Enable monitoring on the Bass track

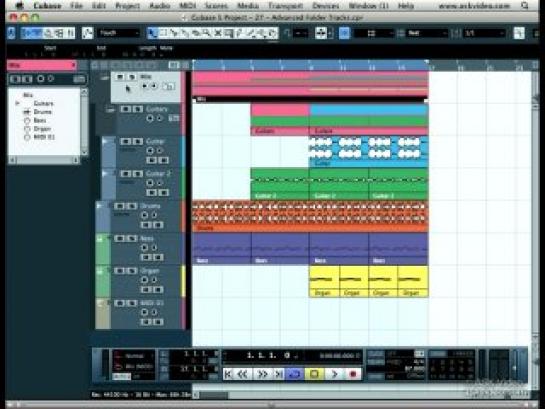154,248
